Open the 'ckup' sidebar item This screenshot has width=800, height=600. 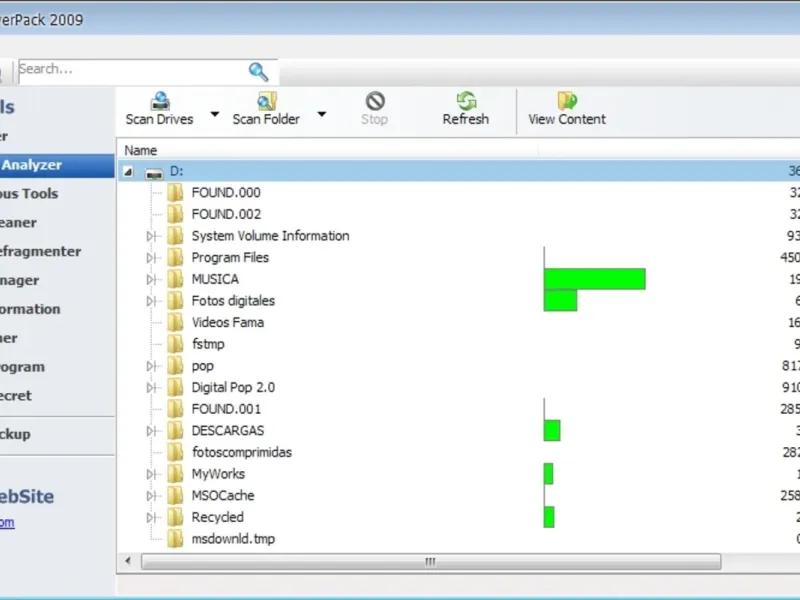tap(15, 434)
